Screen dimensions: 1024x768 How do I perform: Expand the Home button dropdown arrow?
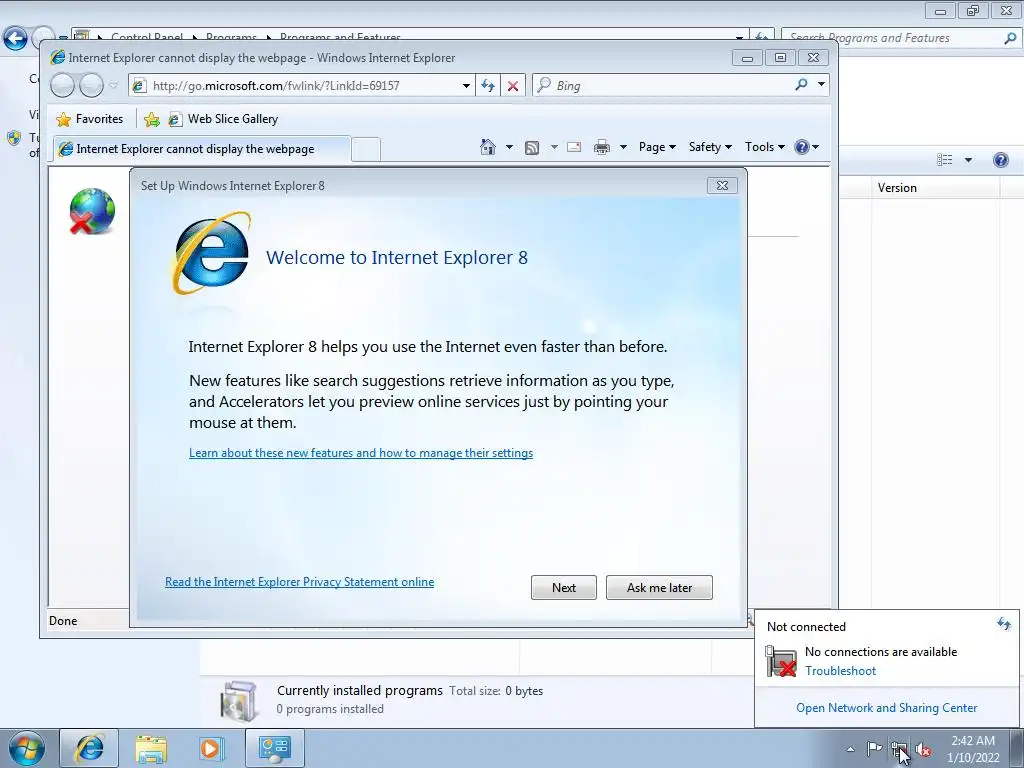point(509,147)
